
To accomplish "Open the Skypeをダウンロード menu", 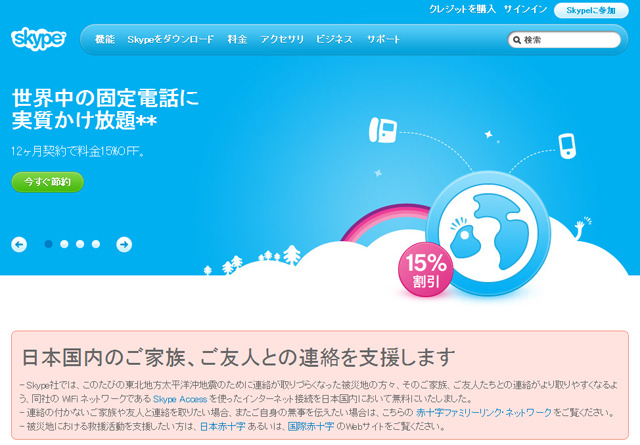I will point(171,39).
